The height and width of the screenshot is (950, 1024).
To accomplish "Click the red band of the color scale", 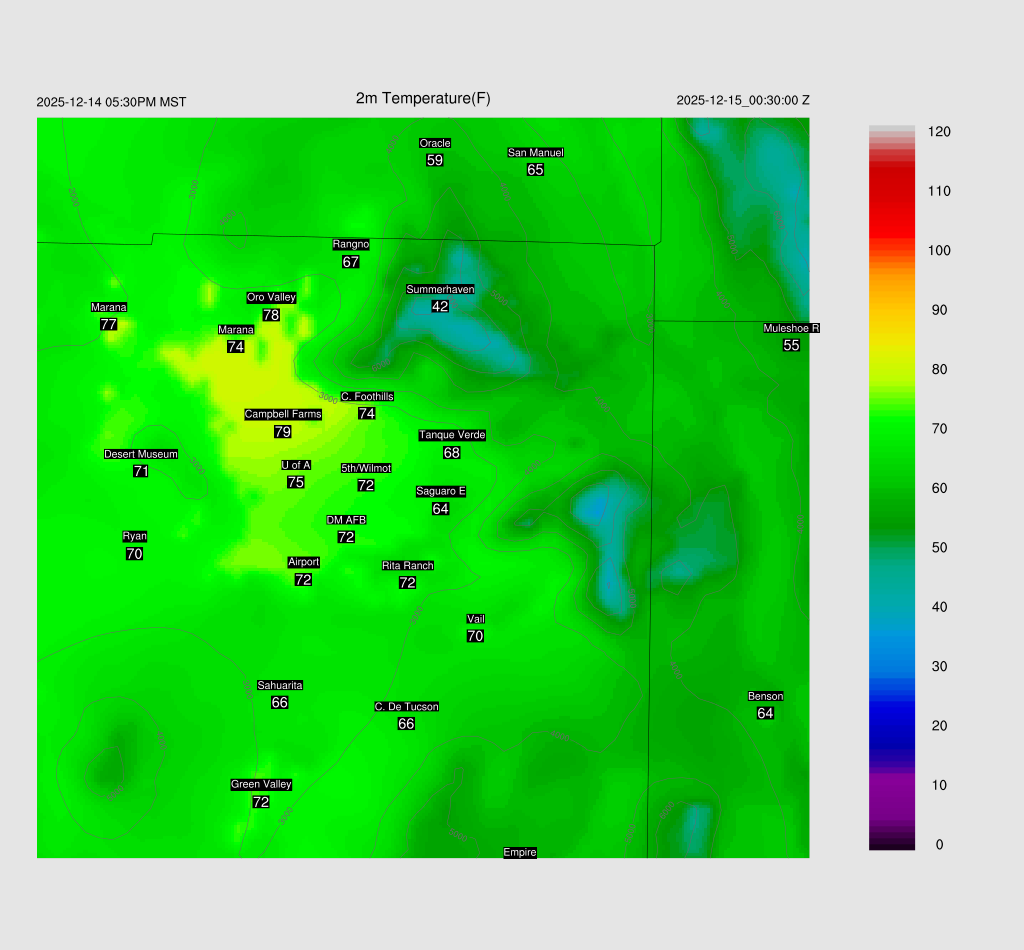I will pos(892,200).
